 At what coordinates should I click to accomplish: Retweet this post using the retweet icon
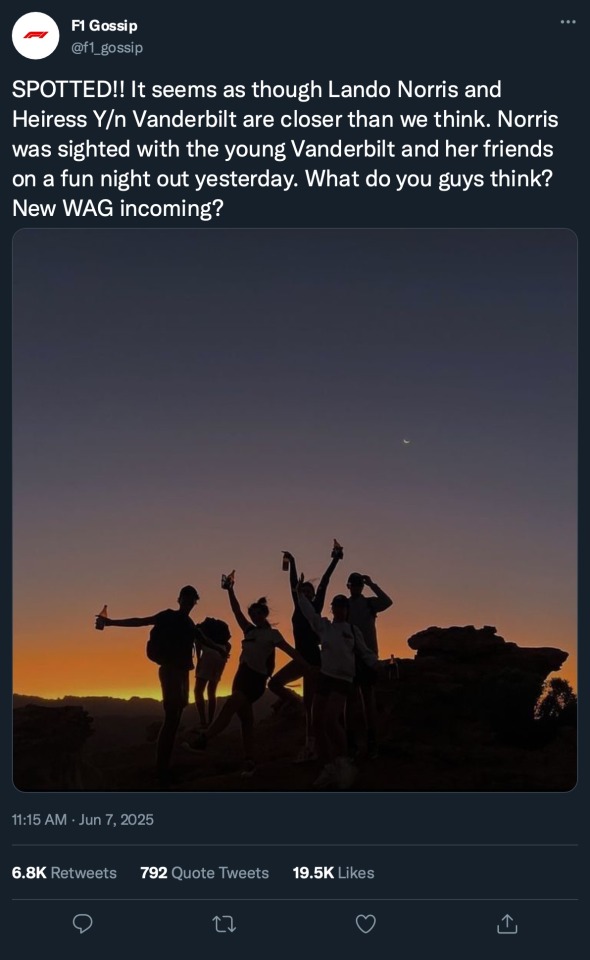[x=224, y=924]
